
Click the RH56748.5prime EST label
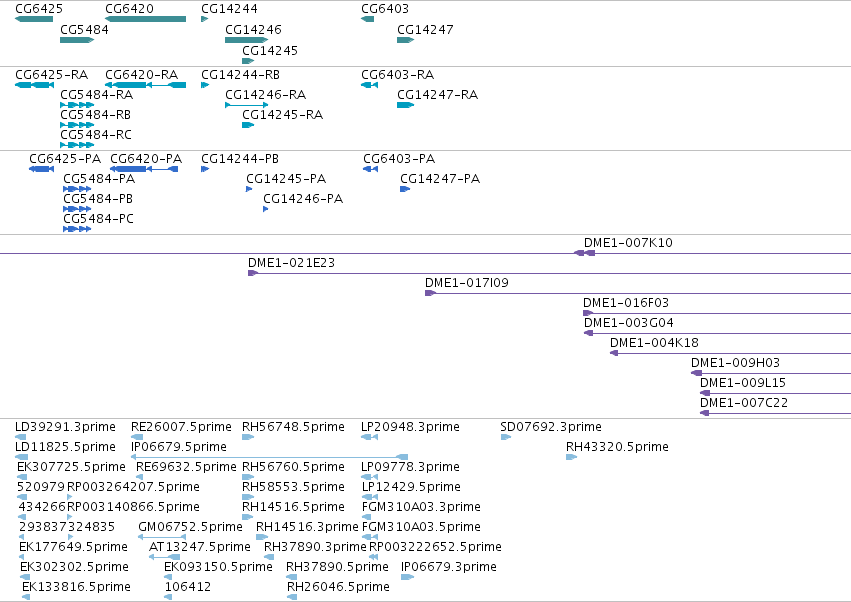293,427
